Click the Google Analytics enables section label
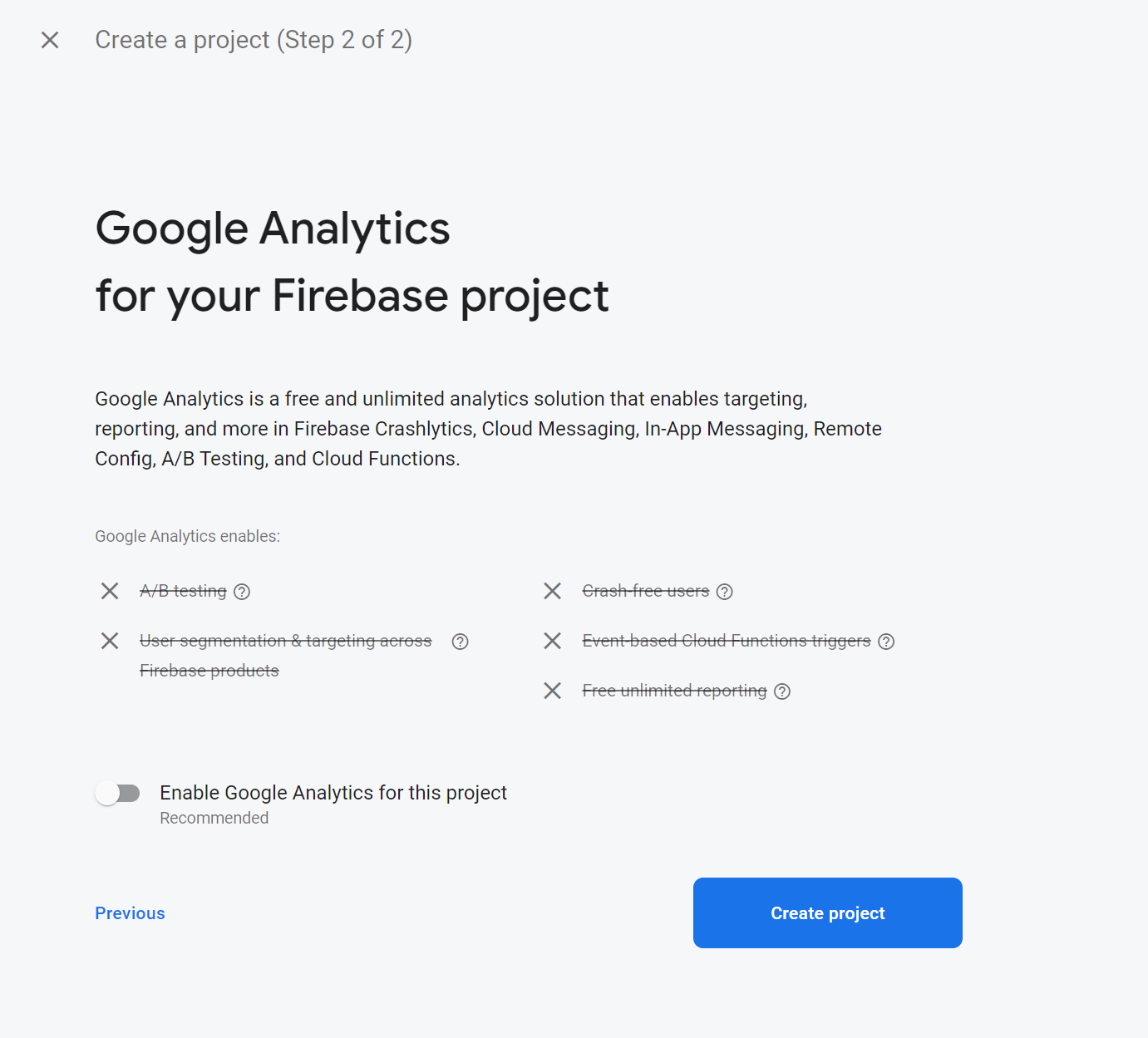The image size is (1148, 1038). (x=187, y=536)
